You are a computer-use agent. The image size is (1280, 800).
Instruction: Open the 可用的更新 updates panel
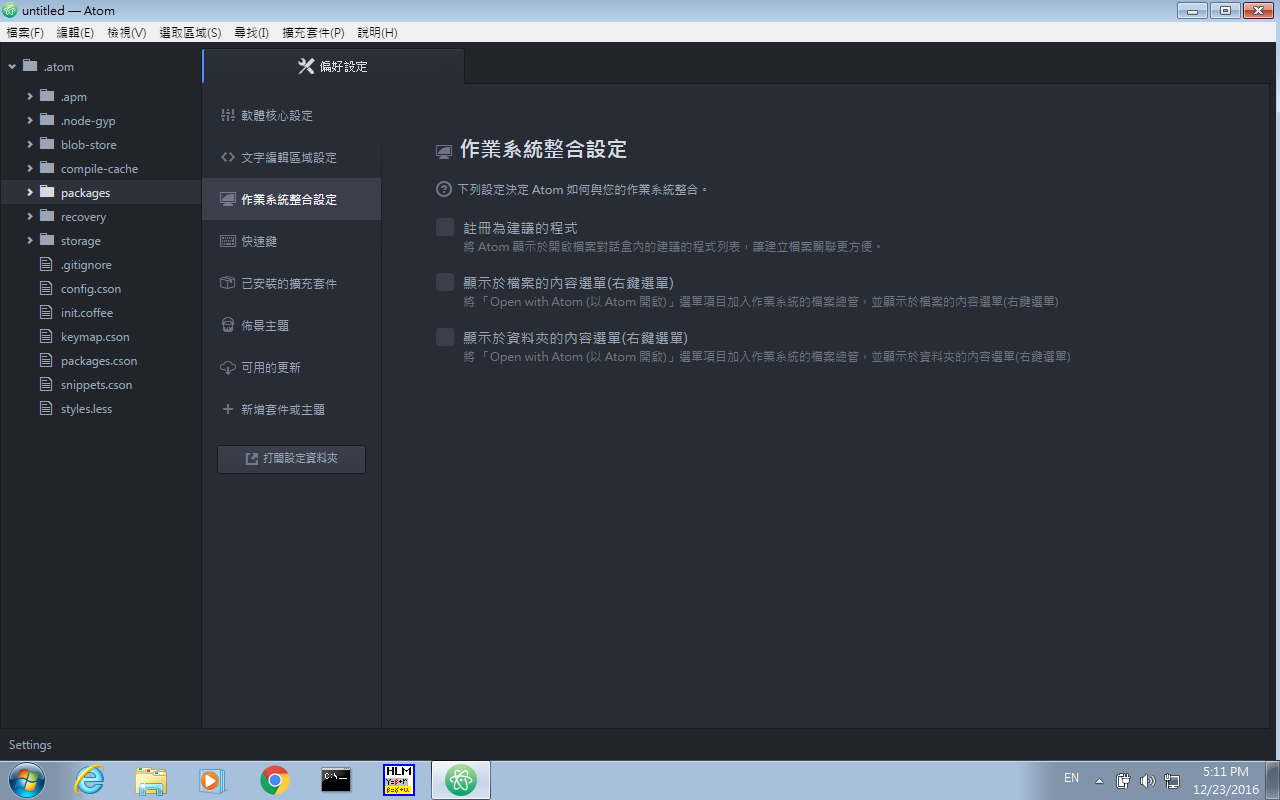tap(291, 368)
